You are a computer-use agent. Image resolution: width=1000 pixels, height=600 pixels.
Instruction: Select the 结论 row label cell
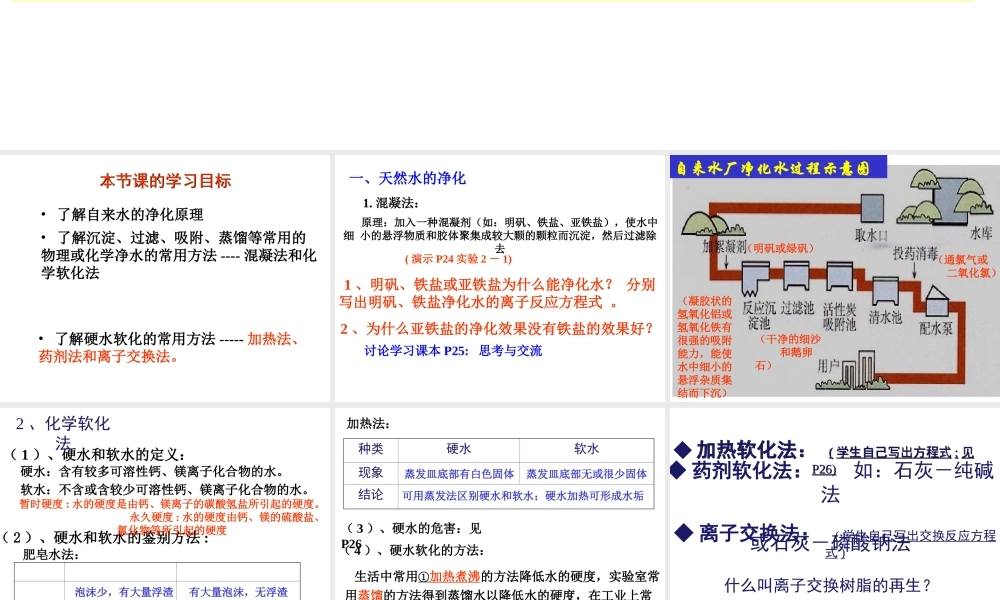click(x=370, y=496)
